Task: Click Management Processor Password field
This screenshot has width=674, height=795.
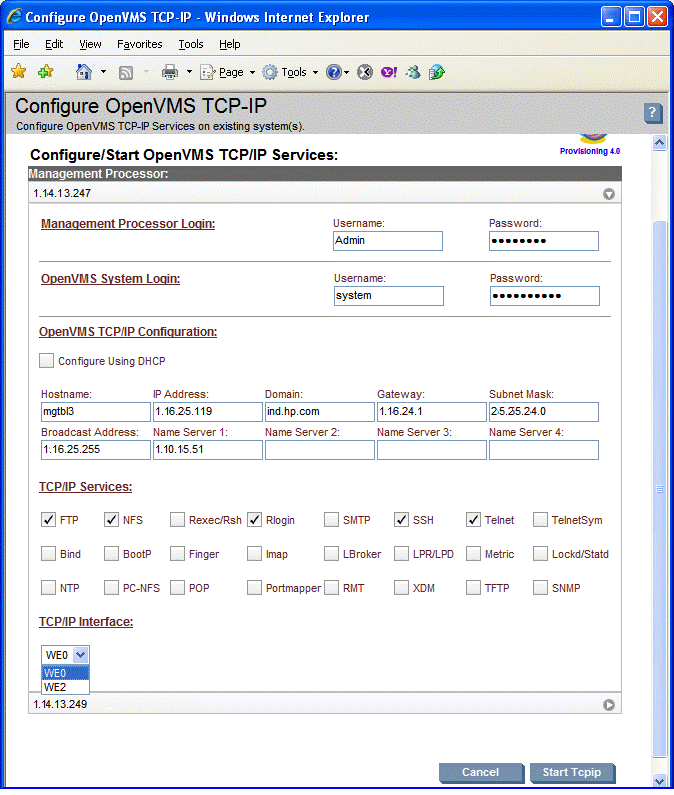Action: [544, 241]
